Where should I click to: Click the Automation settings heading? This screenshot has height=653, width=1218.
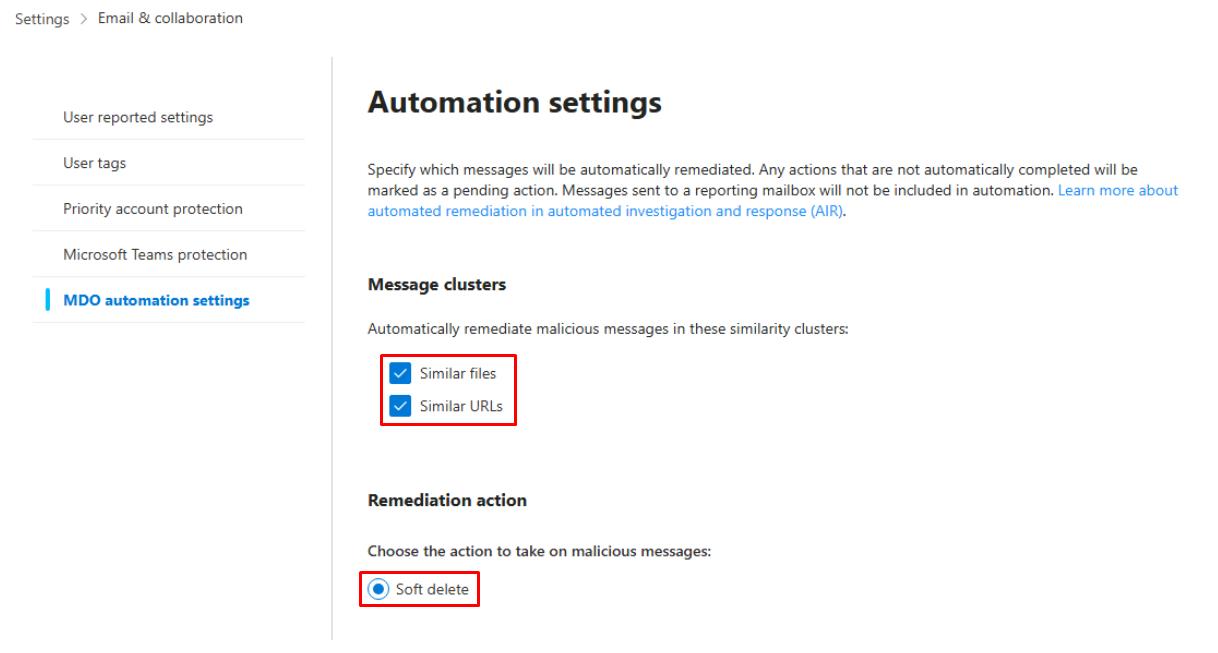[514, 102]
